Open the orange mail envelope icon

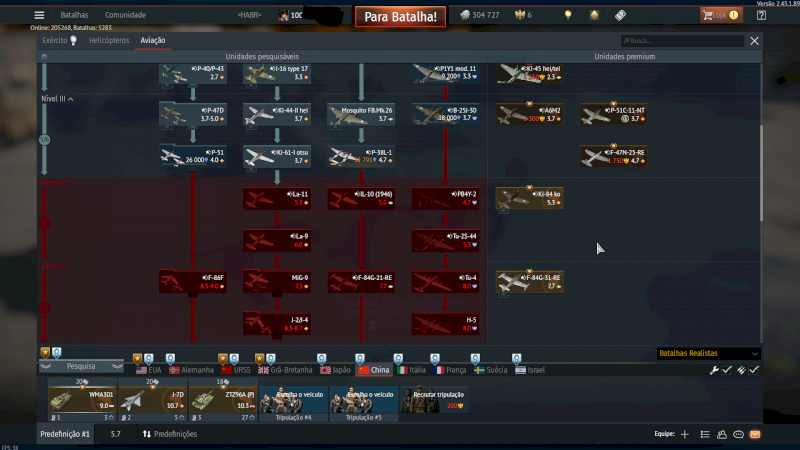755,434
